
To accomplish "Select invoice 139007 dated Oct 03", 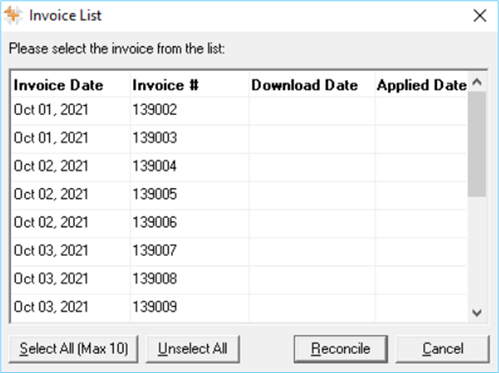I will pyautogui.click(x=239, y=251).
